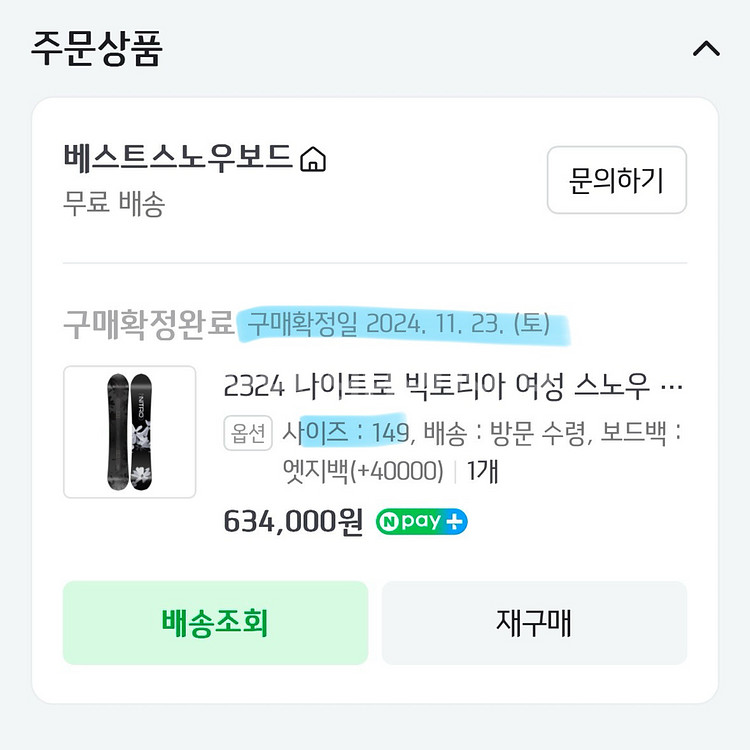This screenshot has height=750, width=750.
Task: Click the 주문상품 section heading
Action: tap(96, 48)
